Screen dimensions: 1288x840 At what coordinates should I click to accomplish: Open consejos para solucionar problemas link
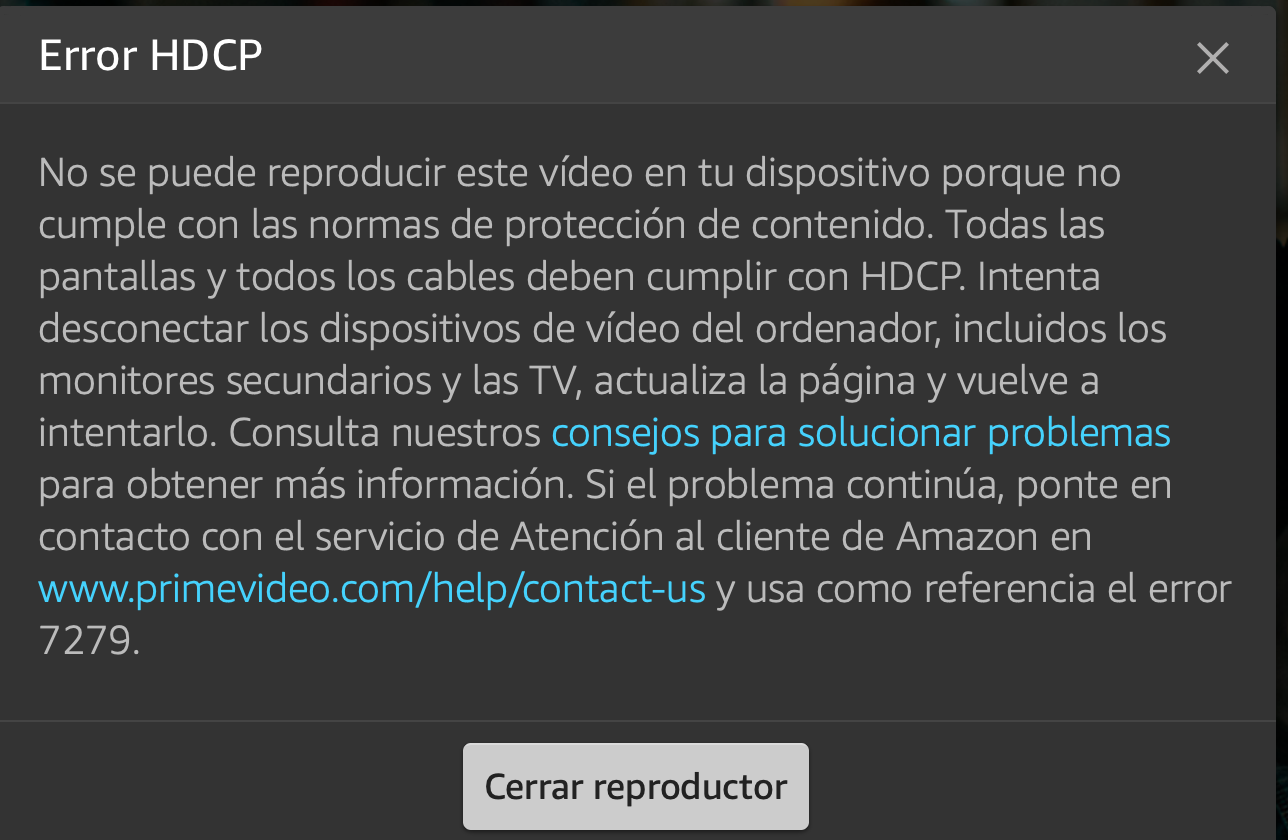861,433
